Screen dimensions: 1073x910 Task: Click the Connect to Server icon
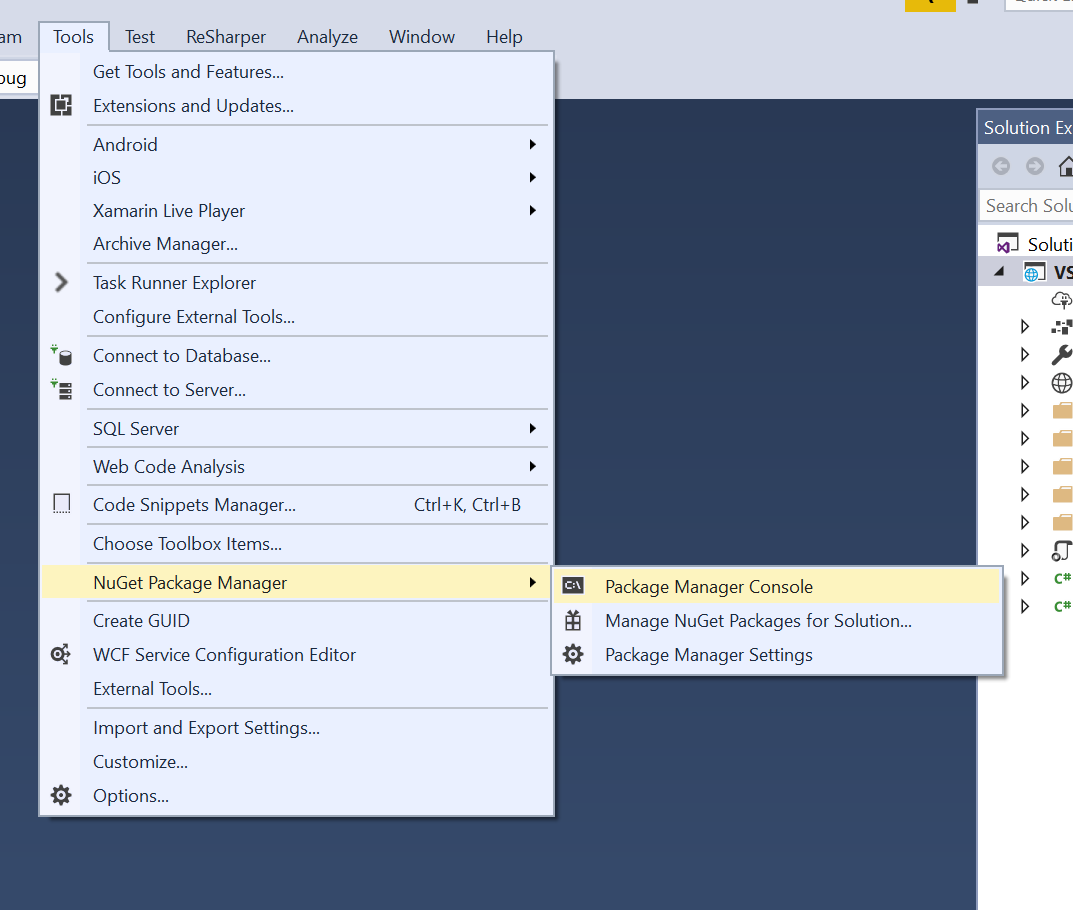(61, 390)
